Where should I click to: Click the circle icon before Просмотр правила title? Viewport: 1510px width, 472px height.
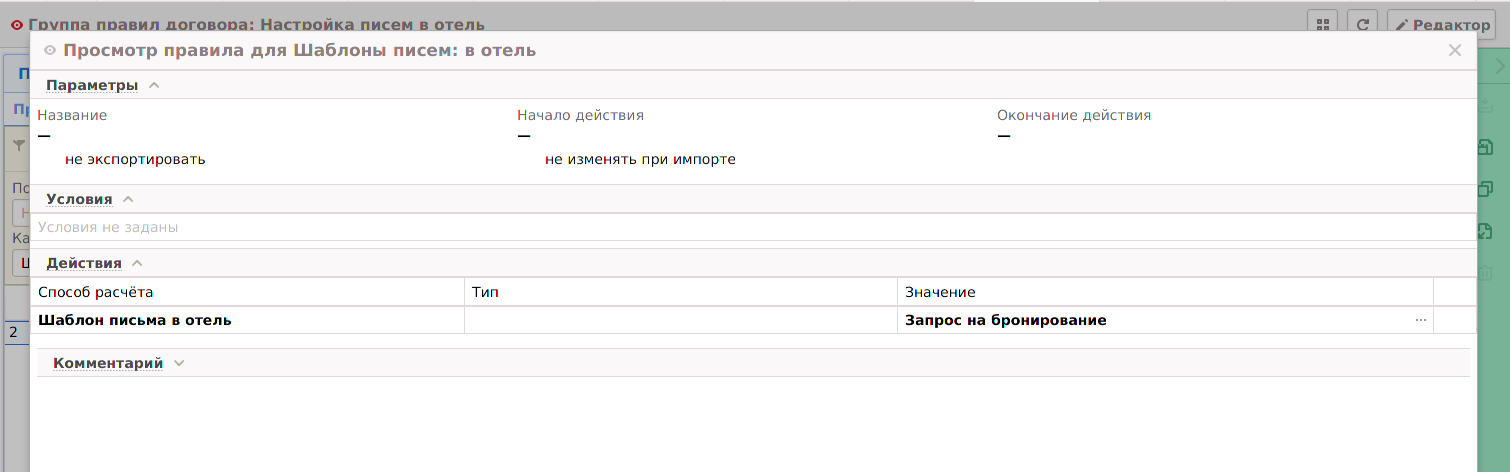tap(50, 50)
